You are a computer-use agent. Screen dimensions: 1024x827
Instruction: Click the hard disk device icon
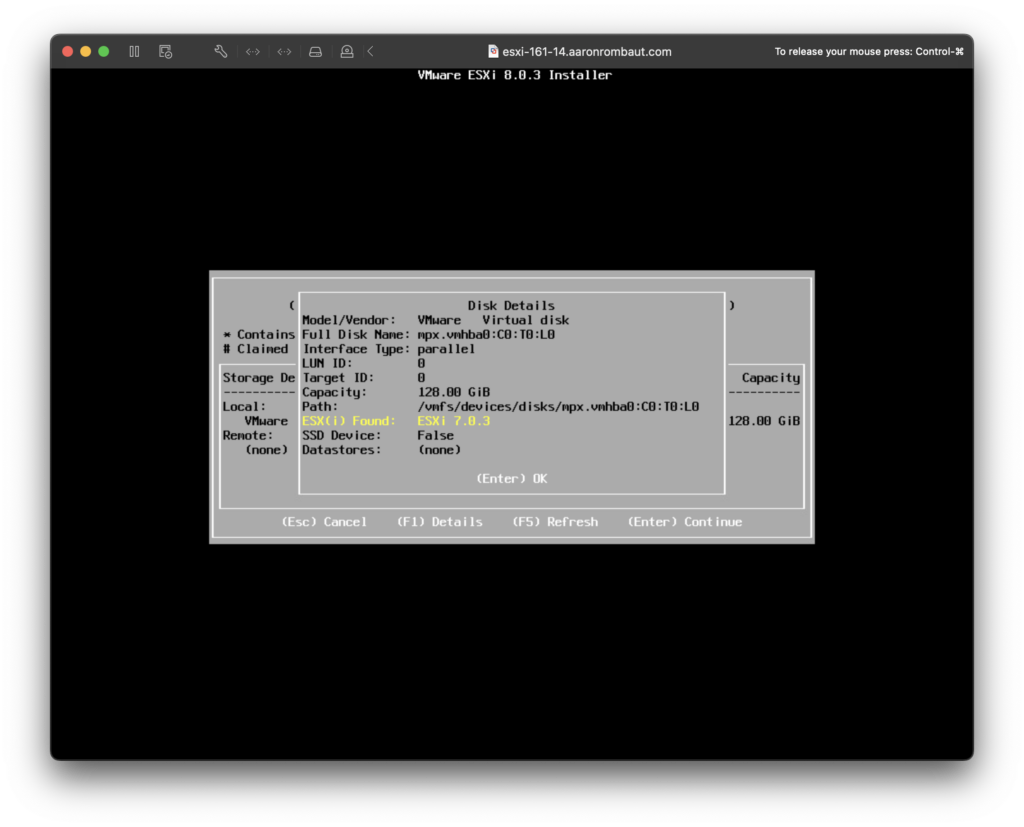pyautogui.click(x=315, y=51)
